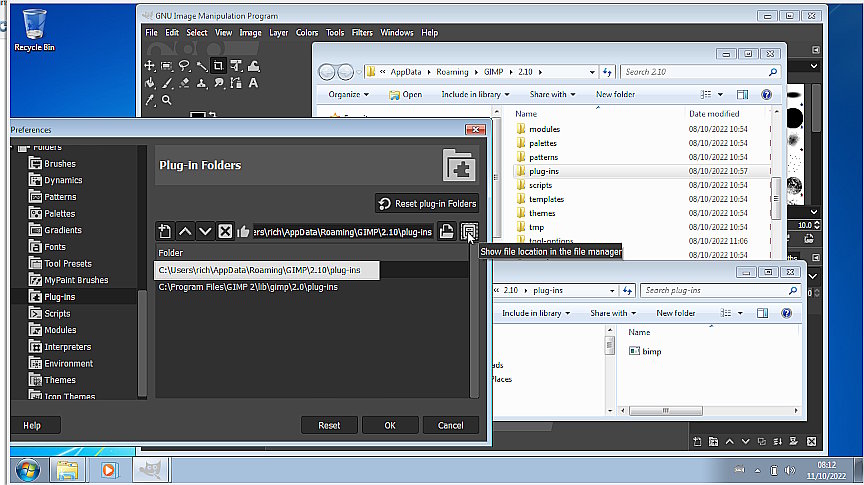Open the Filters menu

362,33
